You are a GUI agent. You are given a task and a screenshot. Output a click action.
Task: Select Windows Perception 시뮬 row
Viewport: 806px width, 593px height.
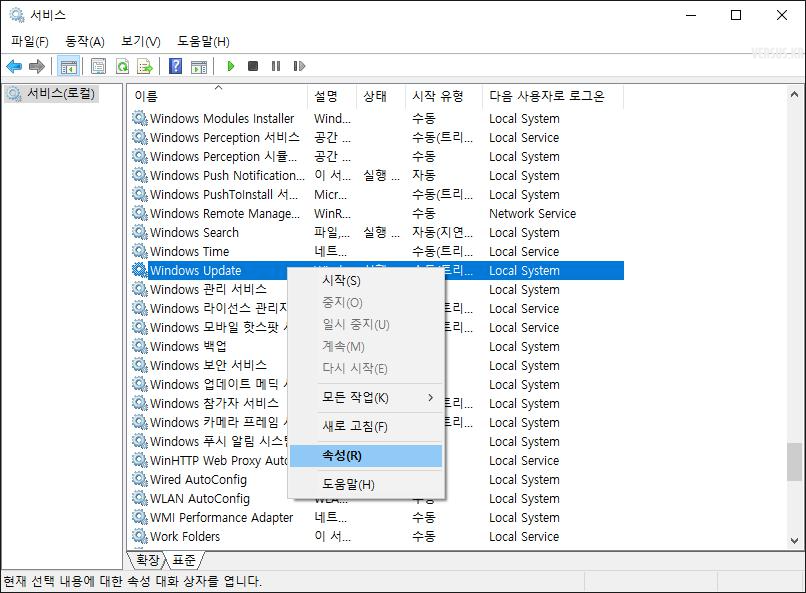click(377, 156)
